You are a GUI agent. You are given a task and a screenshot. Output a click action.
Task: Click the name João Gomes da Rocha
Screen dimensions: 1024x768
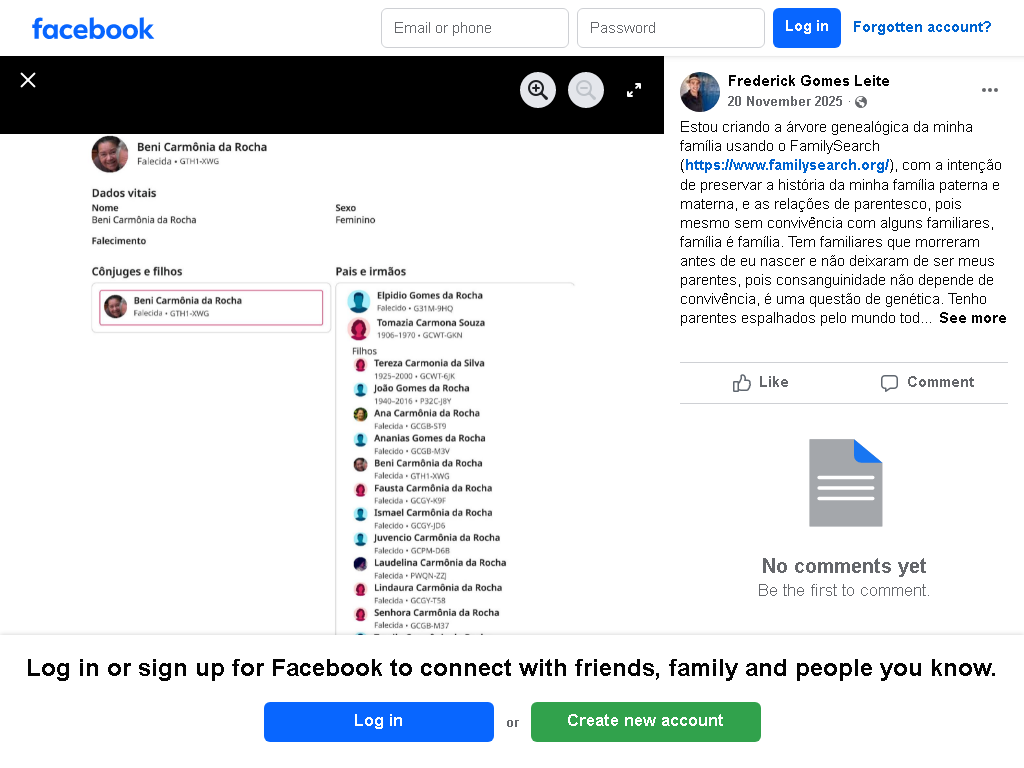422,388
